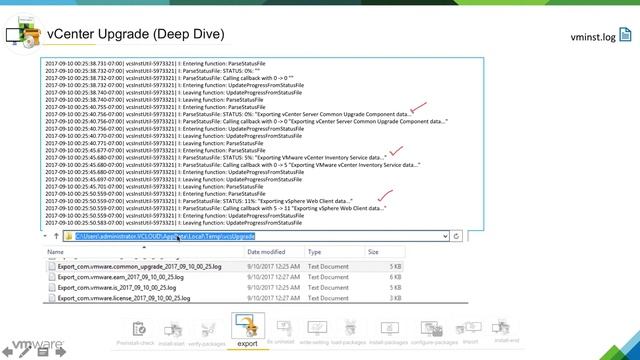
Task: Advance to next slide with right arrow
Action: (x=61, y=351)
